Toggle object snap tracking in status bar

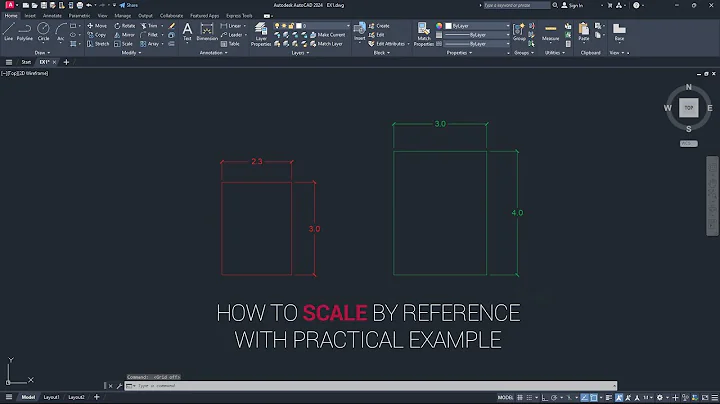[x=584, y=398]
